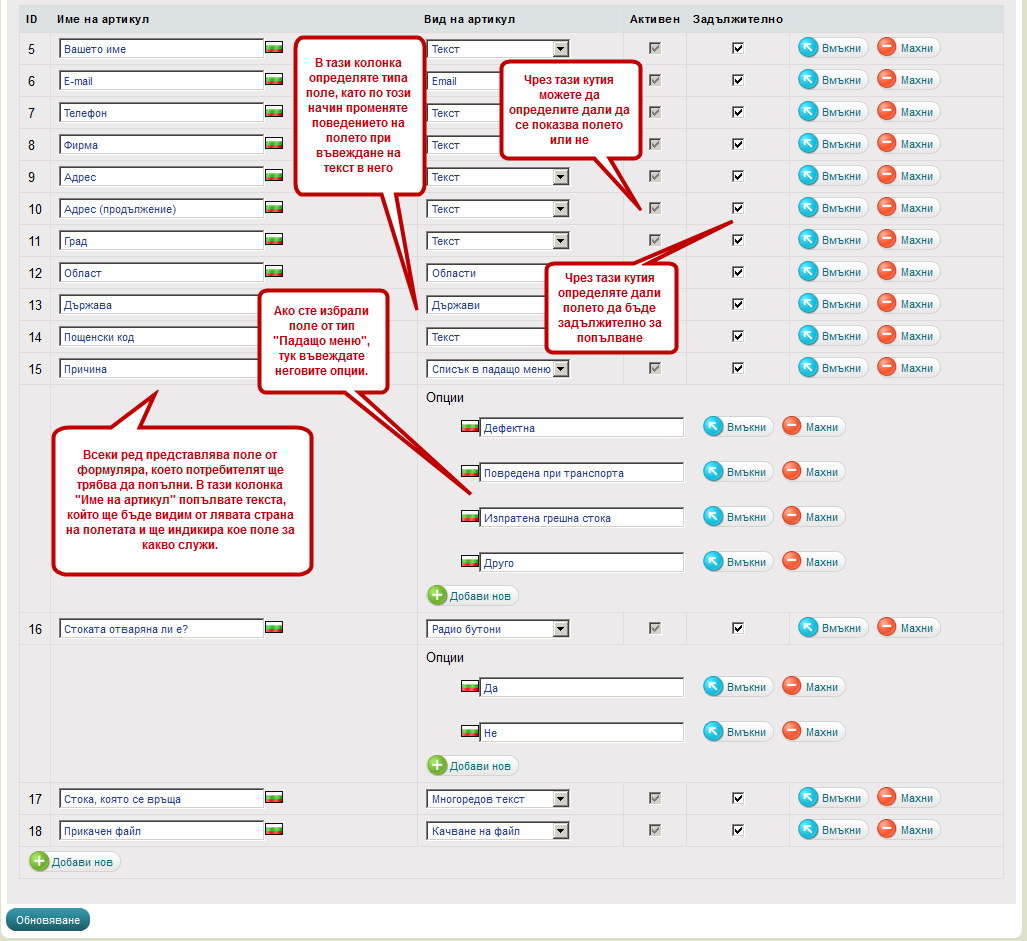1027x941 pixels.
Task: Click the flag icon beside the Телефон field
Action: (x=273, y=111)
